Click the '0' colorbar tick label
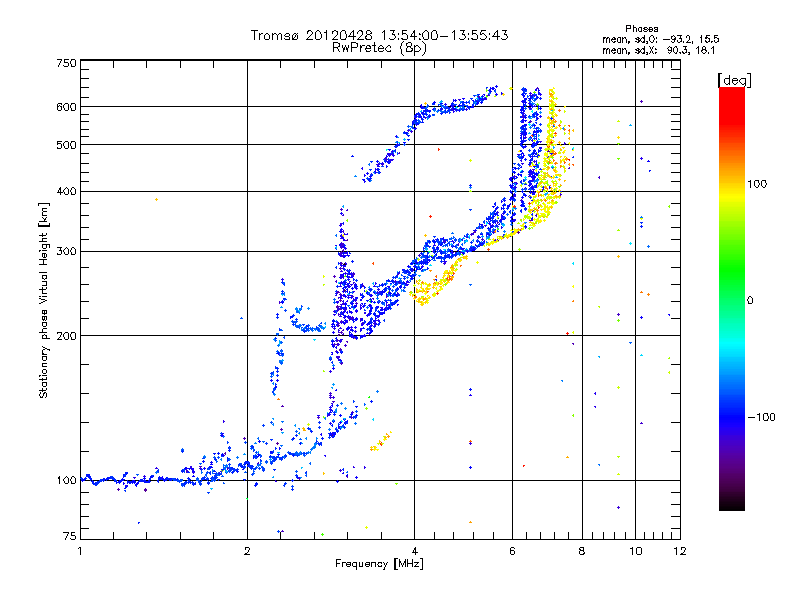Image resolution: width=800 pixels, height=600 pixels. coord(750,301)
